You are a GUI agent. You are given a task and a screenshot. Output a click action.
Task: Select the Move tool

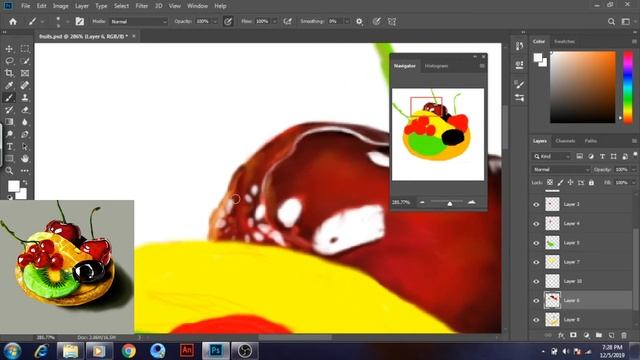pos(9,49)
